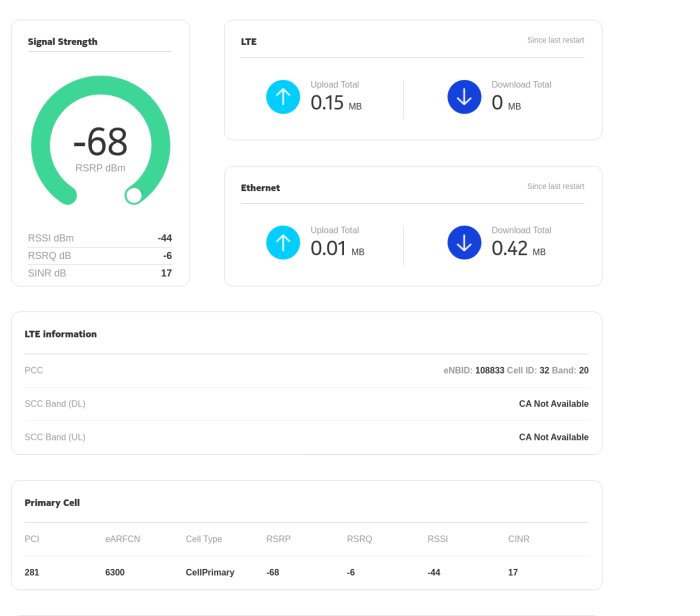The width and height of the screenshot is (700, 616).
Task: Click the RSSI dBm row label
Action: [51, 238]
